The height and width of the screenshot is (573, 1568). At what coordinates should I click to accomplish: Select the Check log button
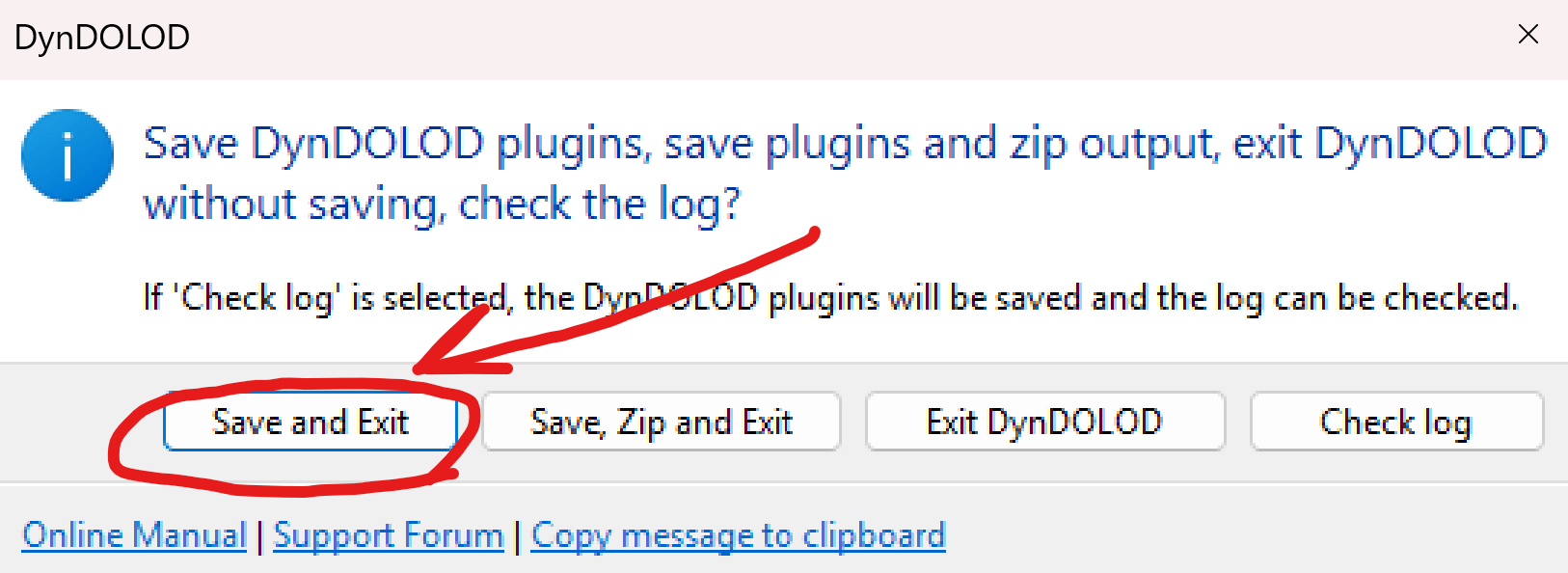[x=1395, y=422]
